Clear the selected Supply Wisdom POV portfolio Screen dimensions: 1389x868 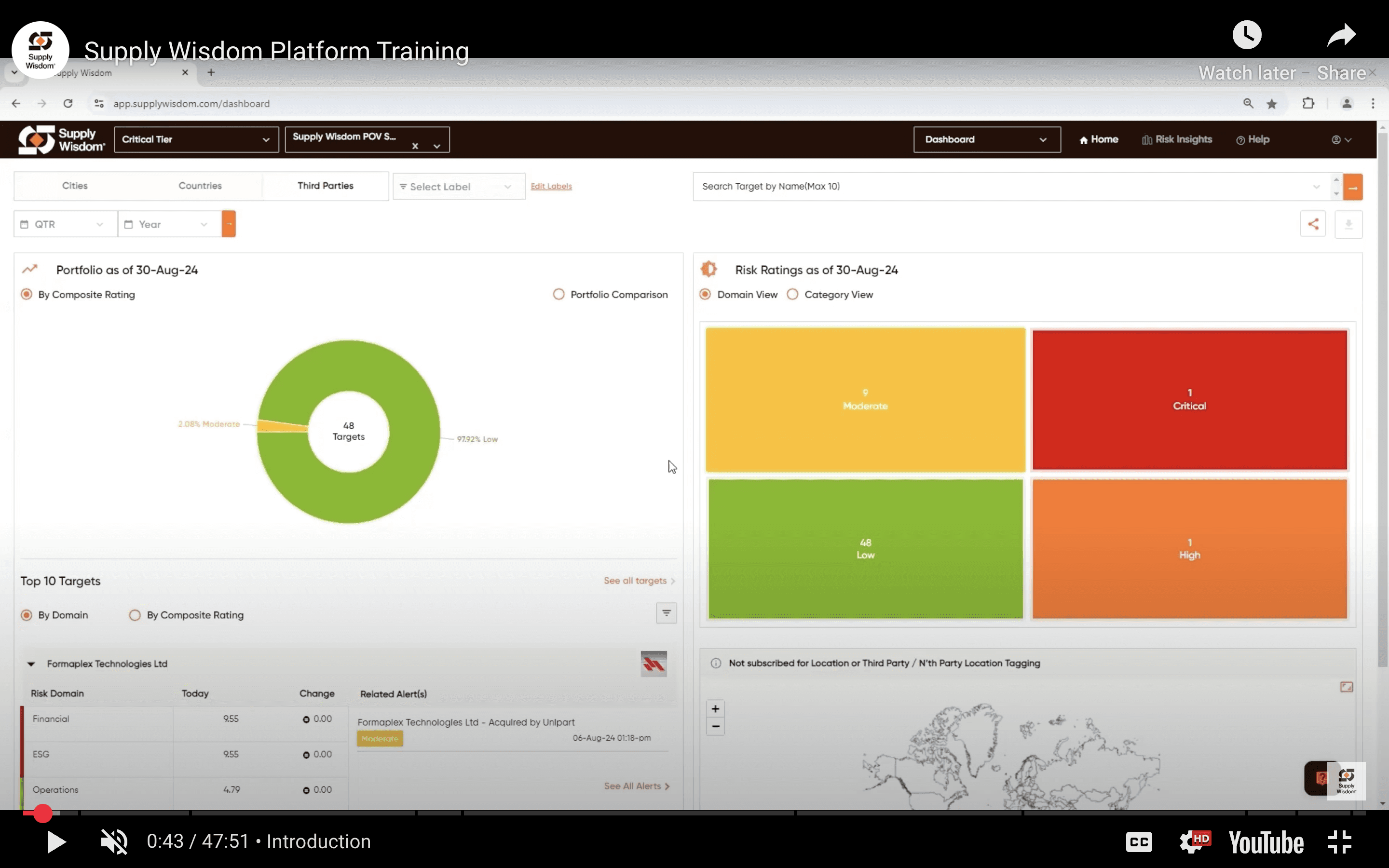click(x=415, y=146)
